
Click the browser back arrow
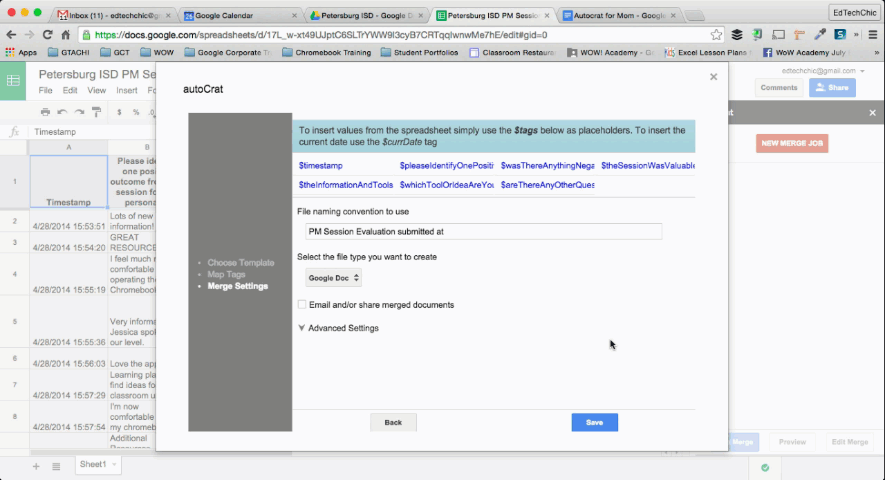(x=11, y=35)
